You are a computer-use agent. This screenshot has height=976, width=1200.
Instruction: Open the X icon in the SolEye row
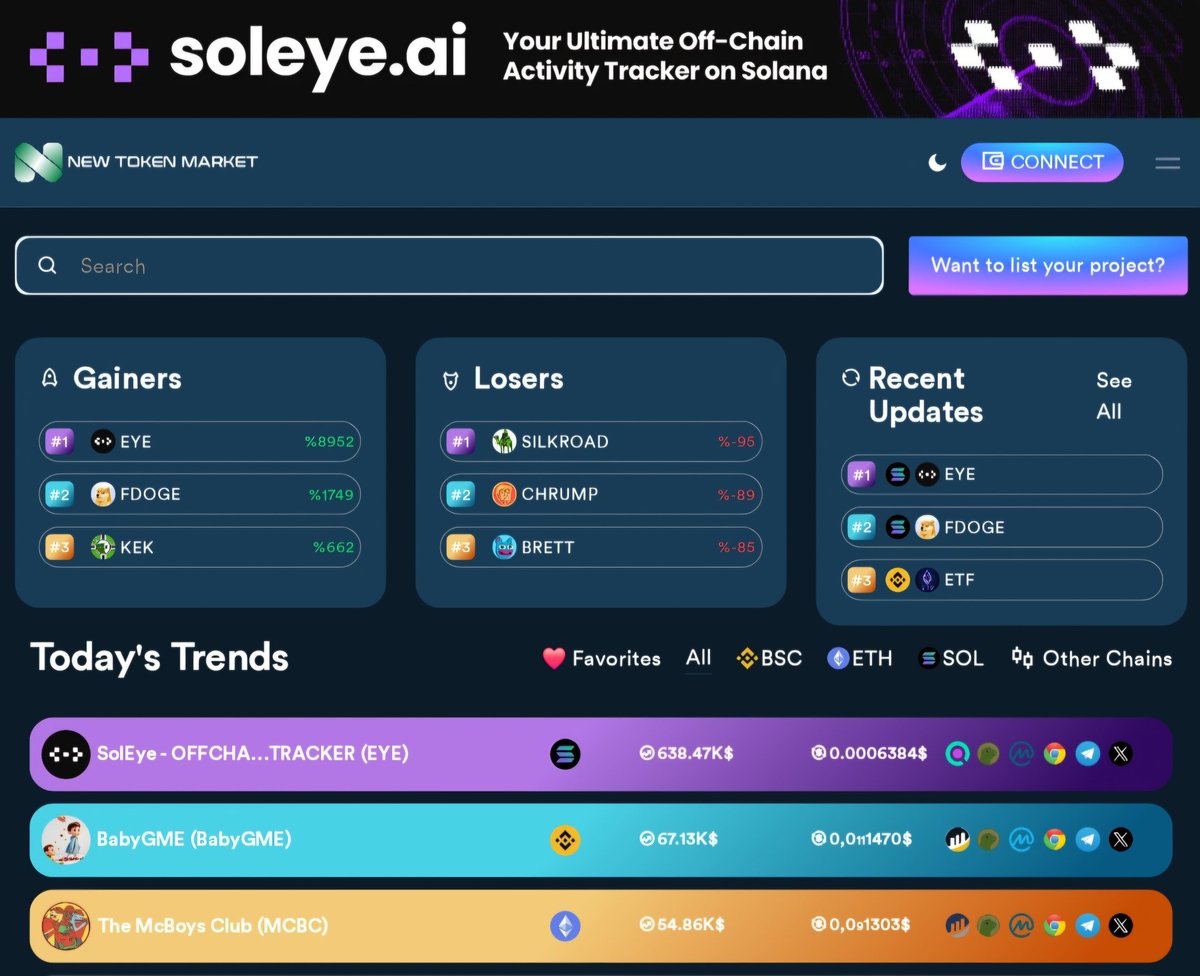(1120, 754)
